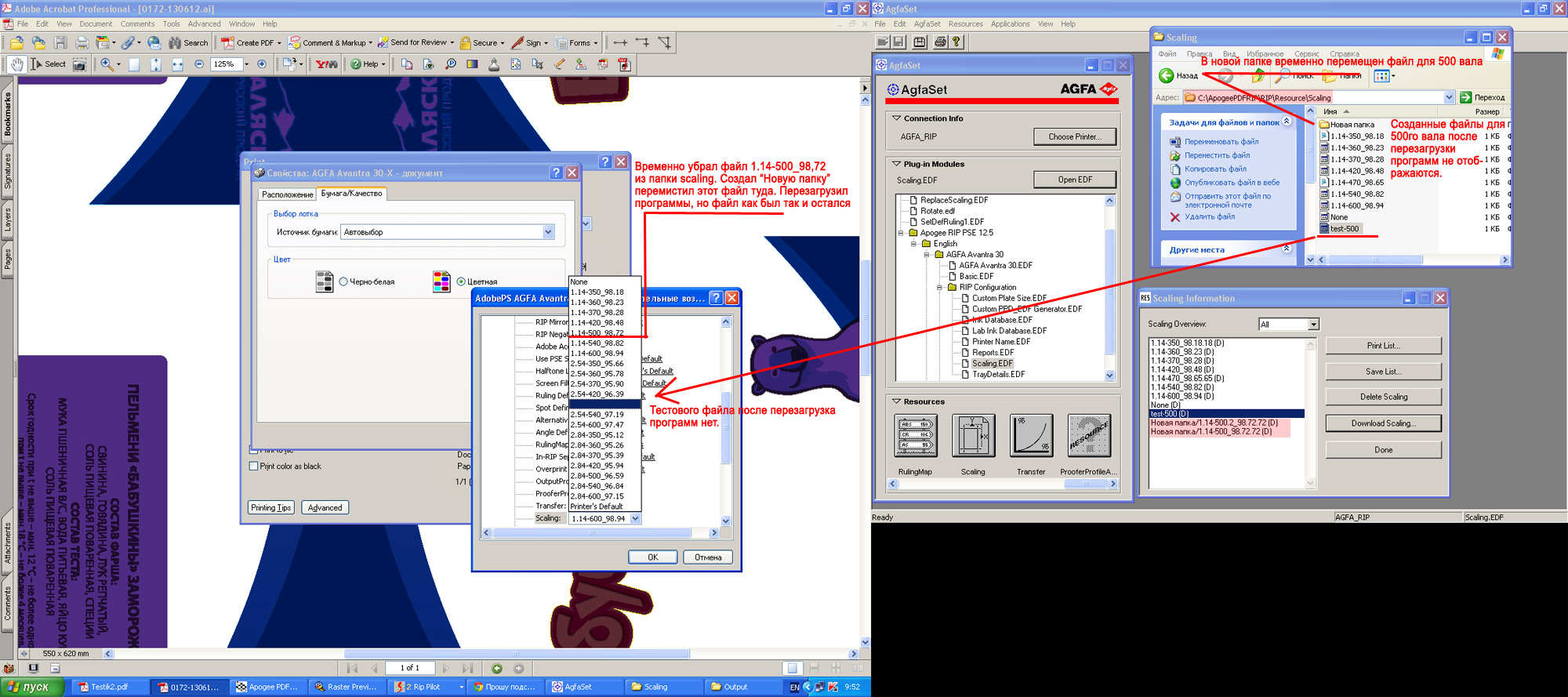The image size is (1568, 697).
Task: Open the Scaling dropdown showing 1.14-600_98.94
Action: (x=635, y=518)
